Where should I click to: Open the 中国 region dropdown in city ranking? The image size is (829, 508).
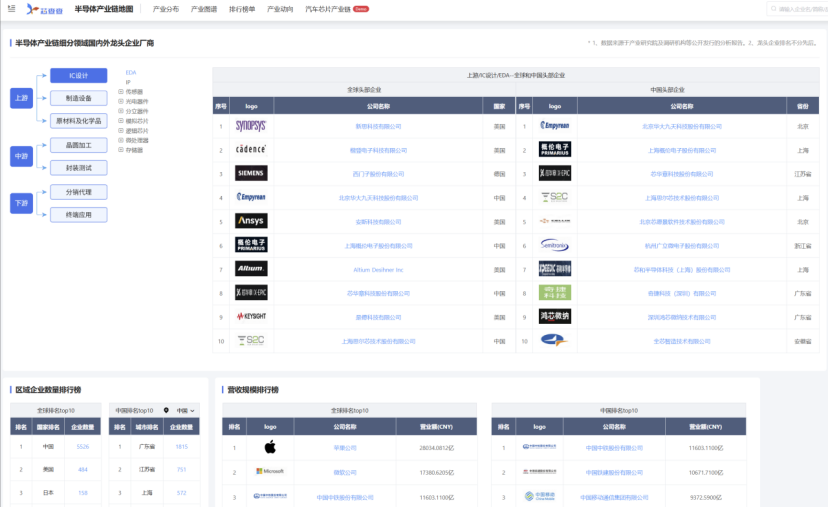coord(186,411)
